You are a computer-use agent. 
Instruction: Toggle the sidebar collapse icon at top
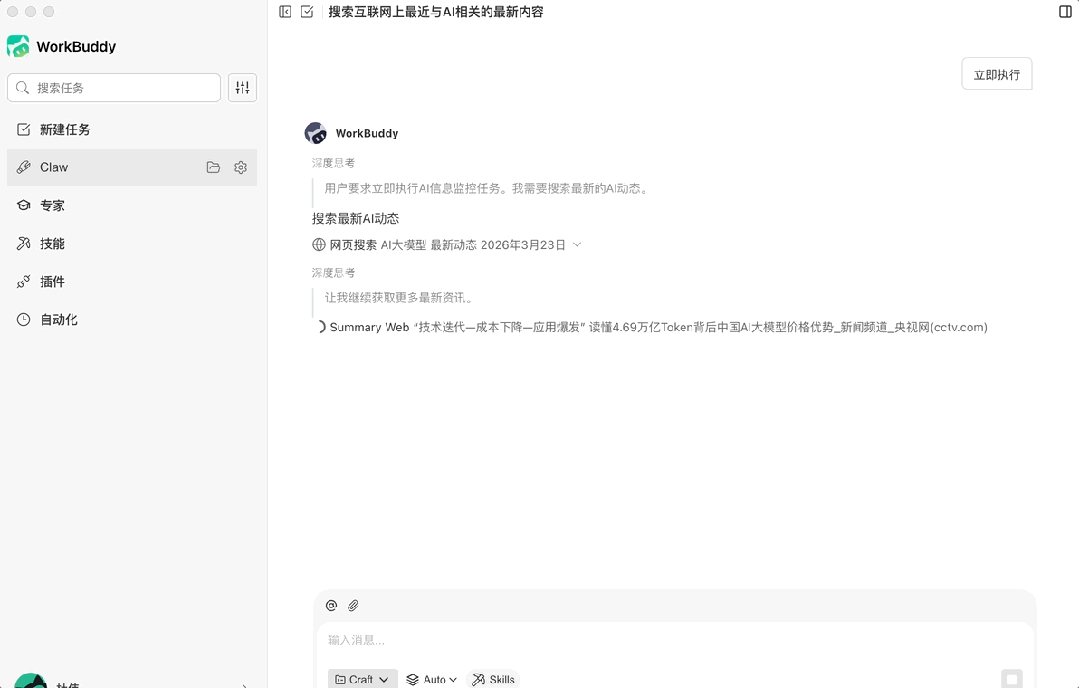(285, 12)
